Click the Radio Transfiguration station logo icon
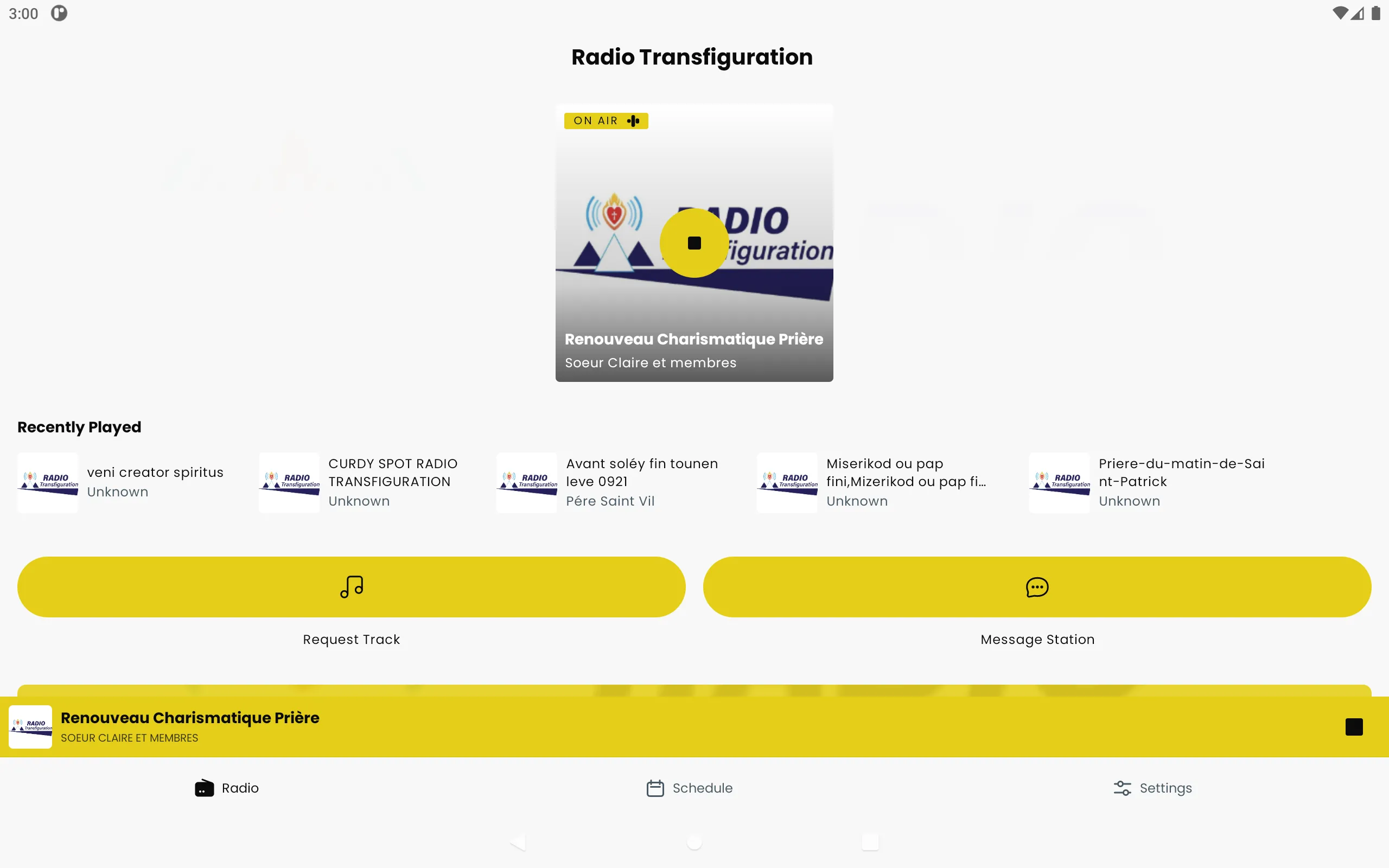 (x=29, y=725)
